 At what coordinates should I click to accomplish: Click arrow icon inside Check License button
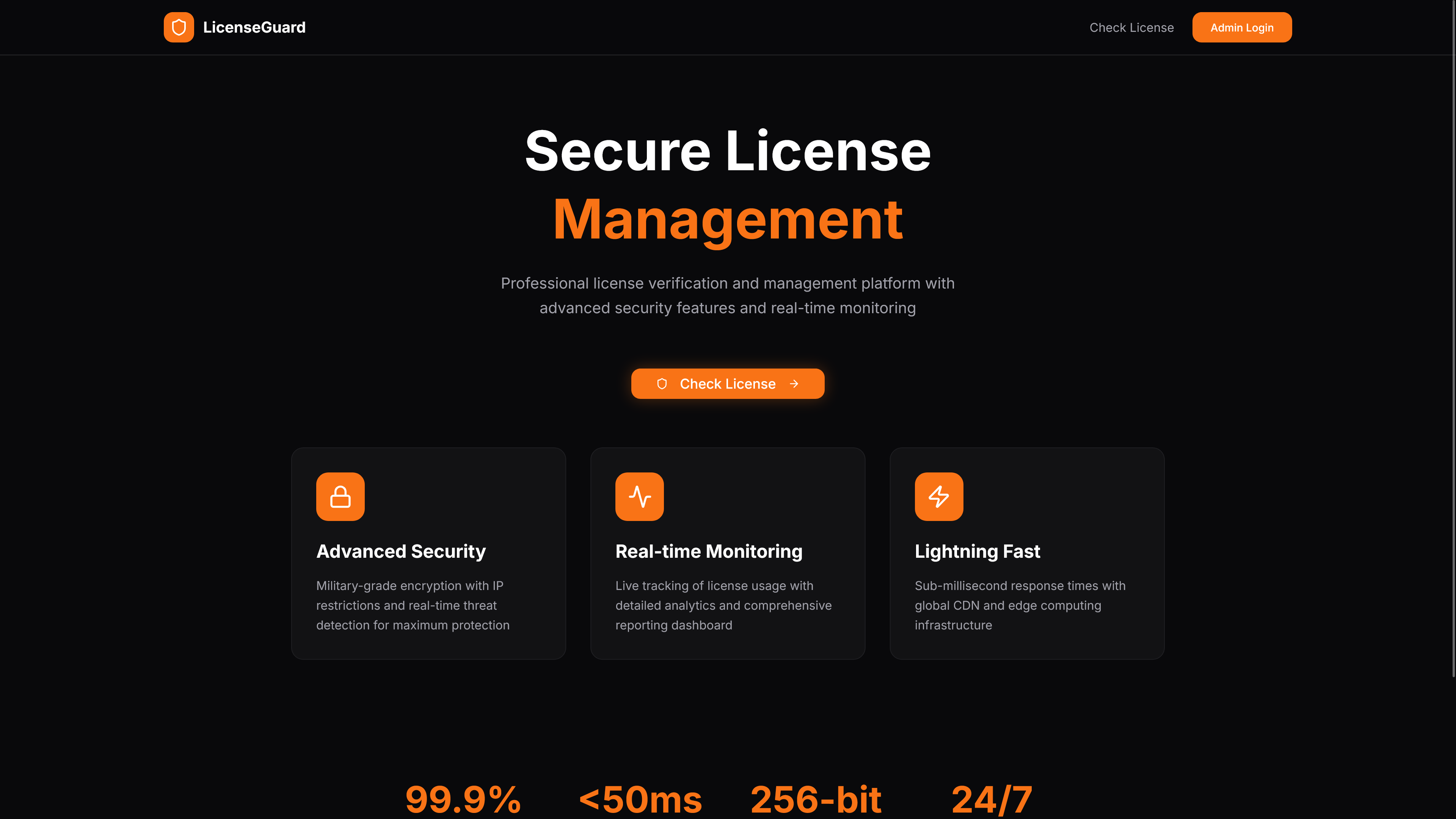[x=794, y=384]
